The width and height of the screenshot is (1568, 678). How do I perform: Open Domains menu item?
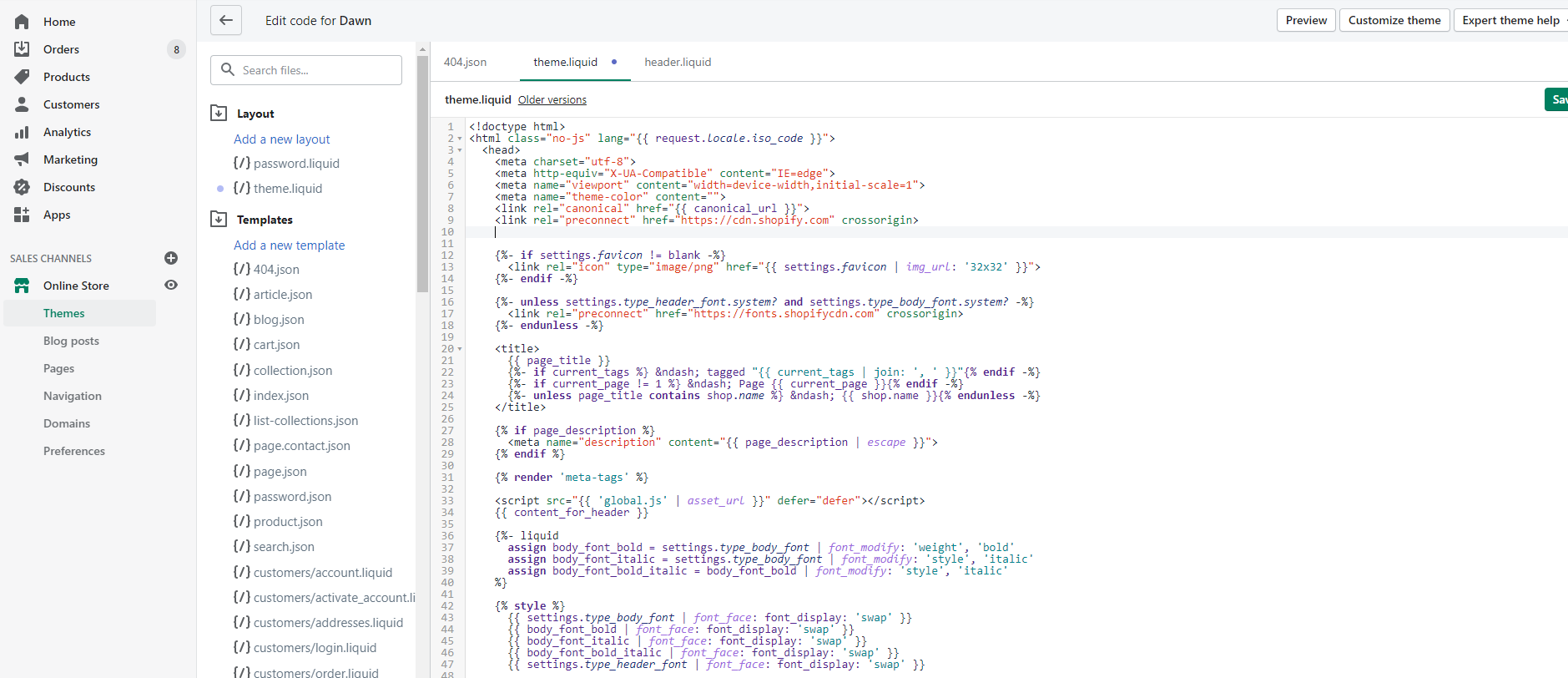pos(67,423)
